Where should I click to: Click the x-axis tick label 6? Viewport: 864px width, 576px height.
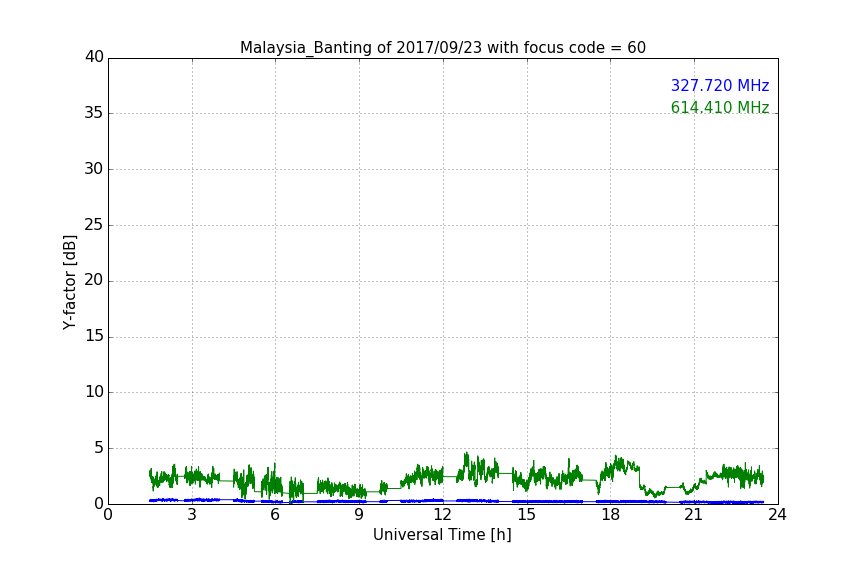point(275,515)
